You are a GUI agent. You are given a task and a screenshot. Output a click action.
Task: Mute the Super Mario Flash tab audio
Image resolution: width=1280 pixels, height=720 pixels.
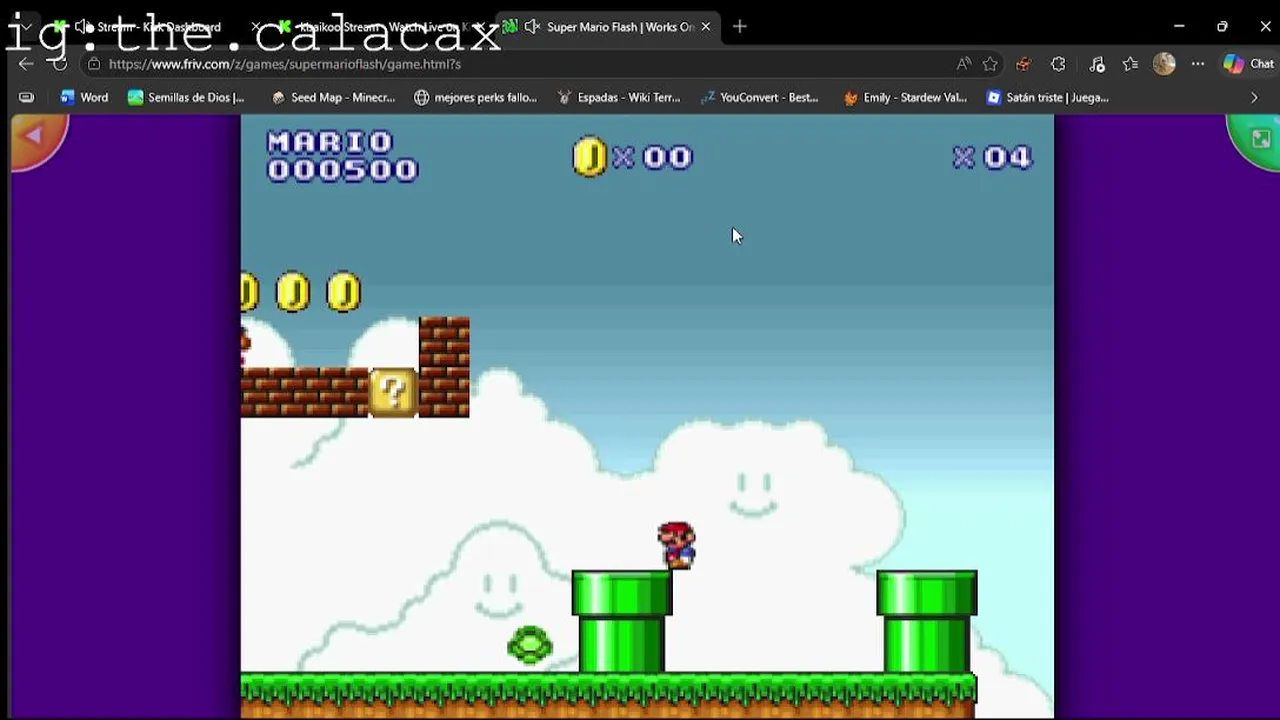[532, 27]
